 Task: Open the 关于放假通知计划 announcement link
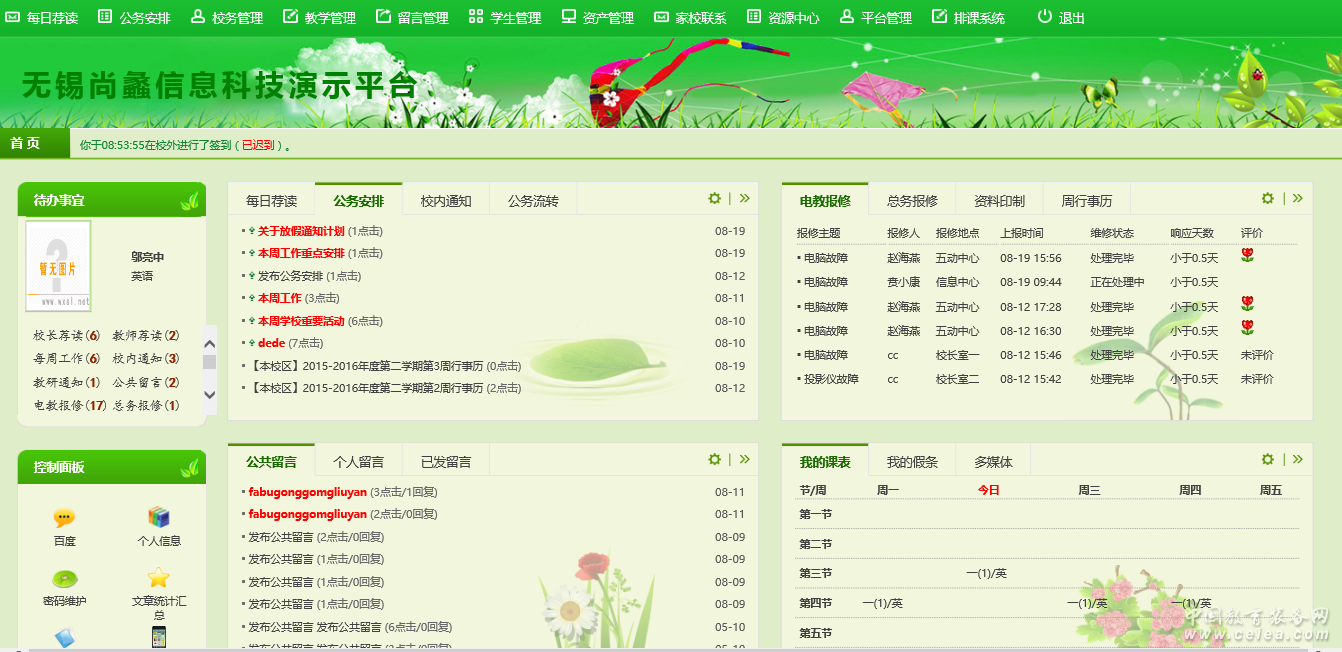click(x=301, y=231)
